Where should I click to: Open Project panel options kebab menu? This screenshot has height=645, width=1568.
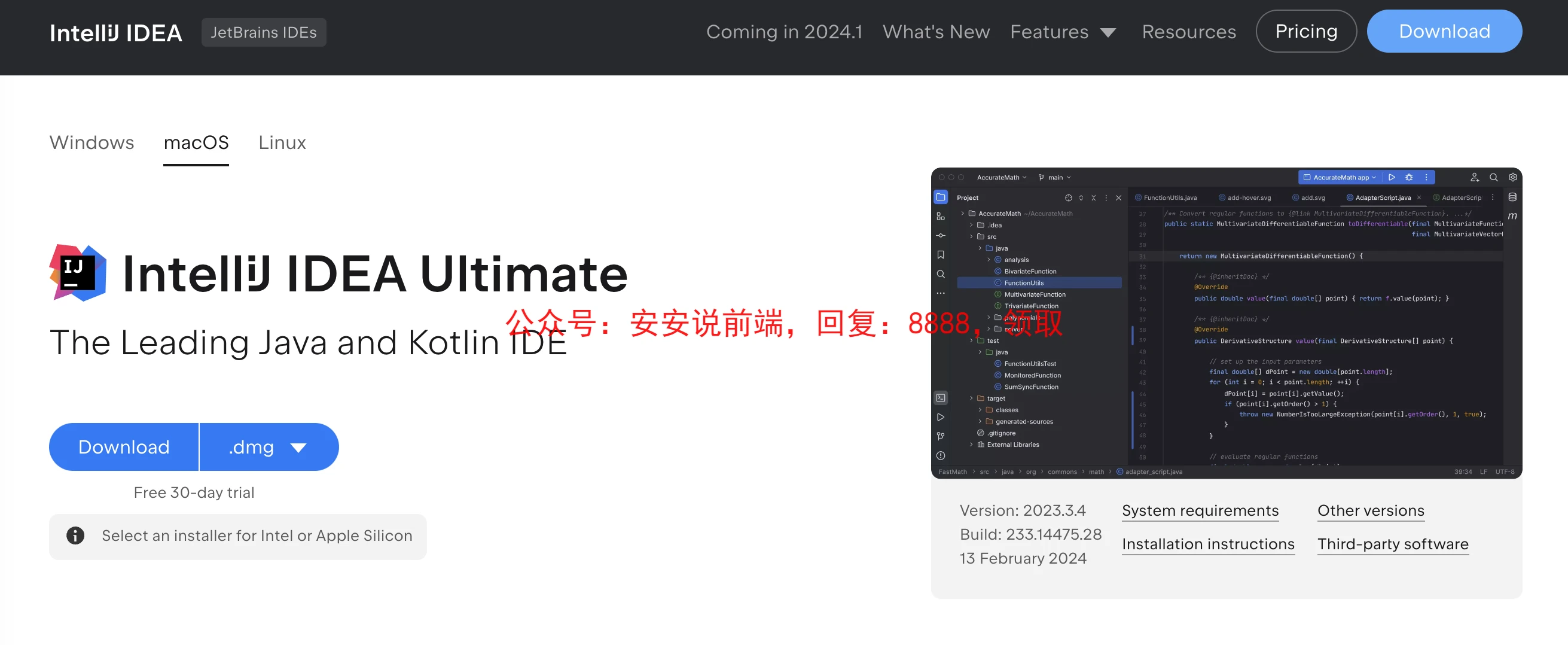pos(1106,197)
